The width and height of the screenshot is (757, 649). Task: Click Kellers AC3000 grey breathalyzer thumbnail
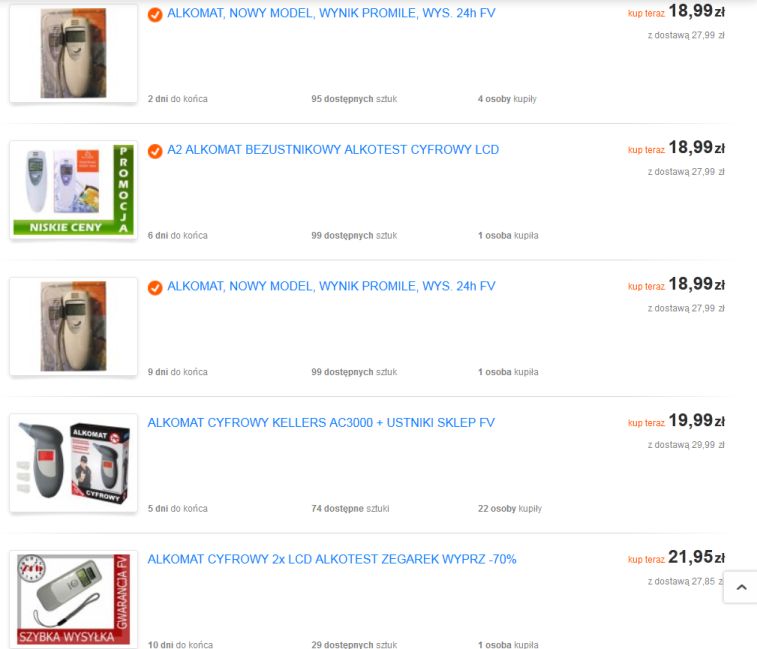coord(73,463)
